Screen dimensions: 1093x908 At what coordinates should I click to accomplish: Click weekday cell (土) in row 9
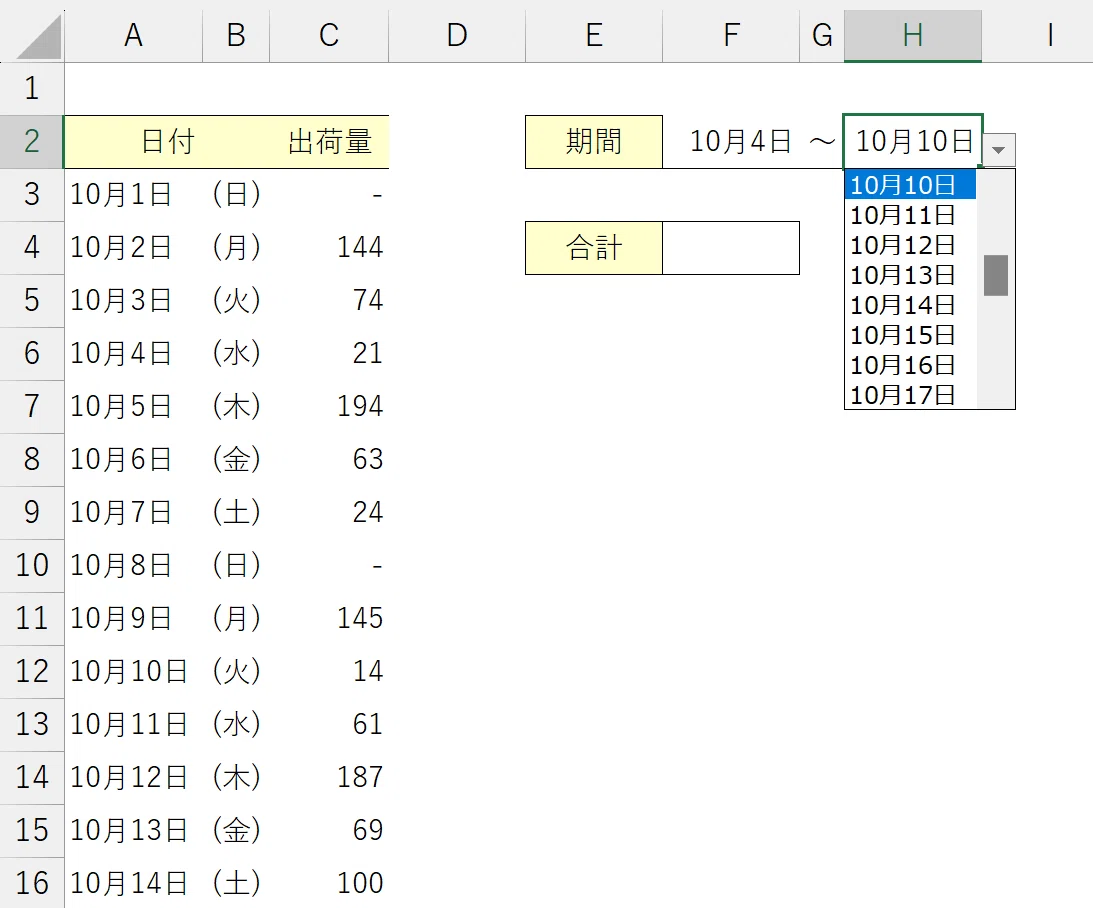point(236,512)
